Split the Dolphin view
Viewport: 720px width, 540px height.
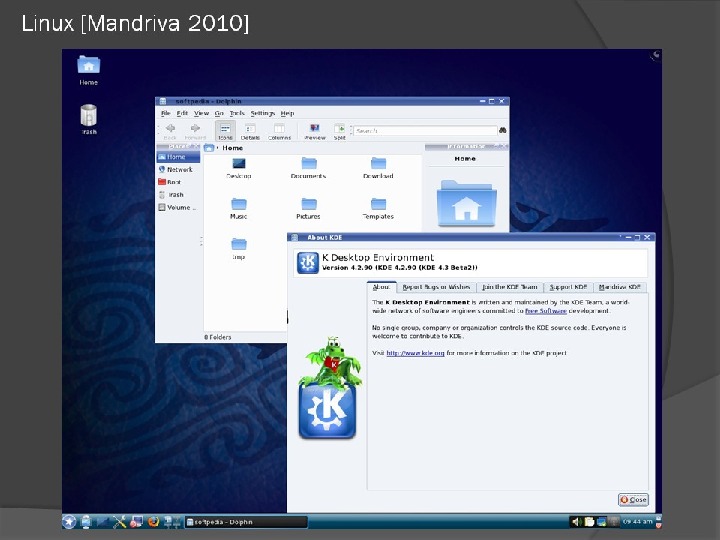tap(340, 131)
